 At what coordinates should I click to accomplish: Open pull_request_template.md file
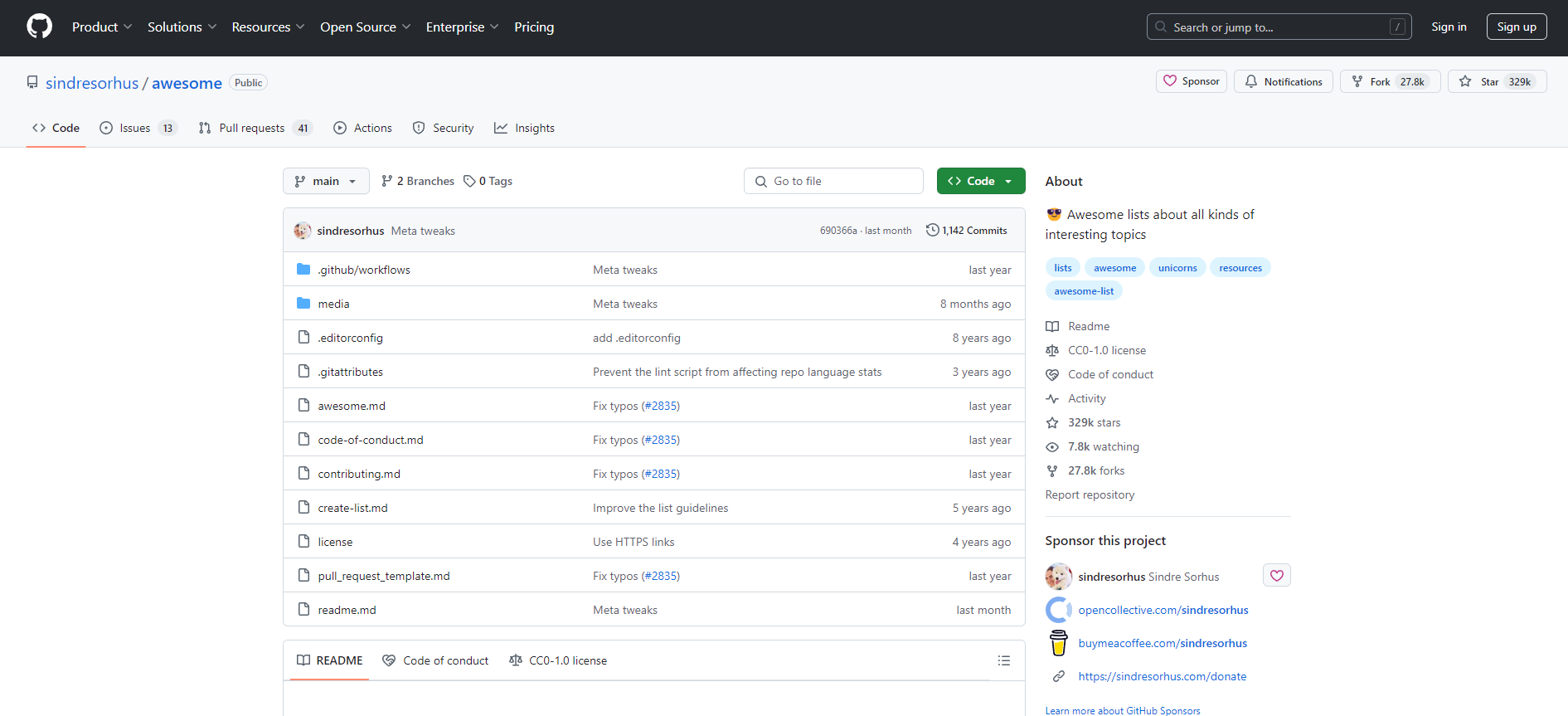(x=384, y=576)
